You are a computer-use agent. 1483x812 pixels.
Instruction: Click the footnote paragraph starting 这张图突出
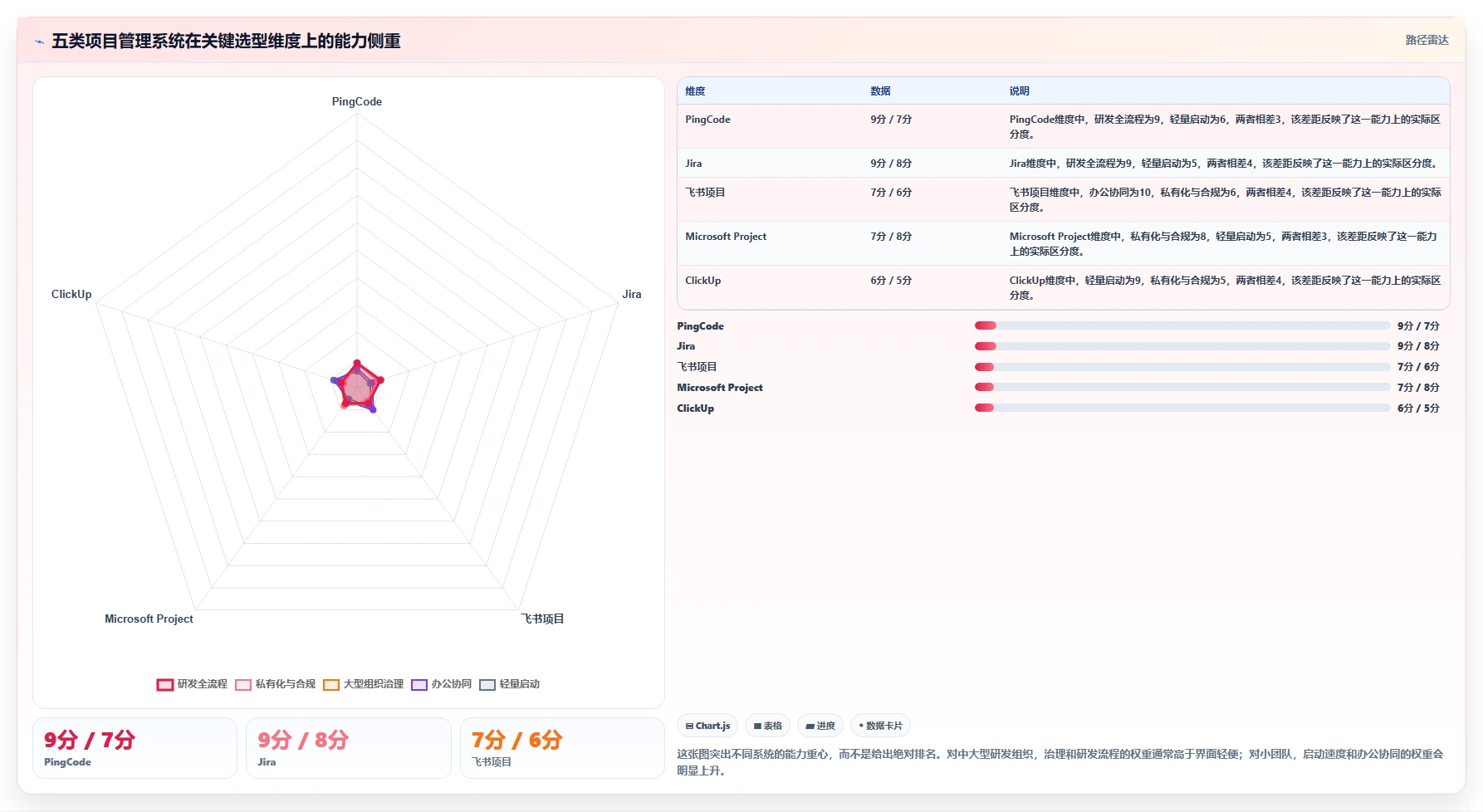pos(1061,762)
